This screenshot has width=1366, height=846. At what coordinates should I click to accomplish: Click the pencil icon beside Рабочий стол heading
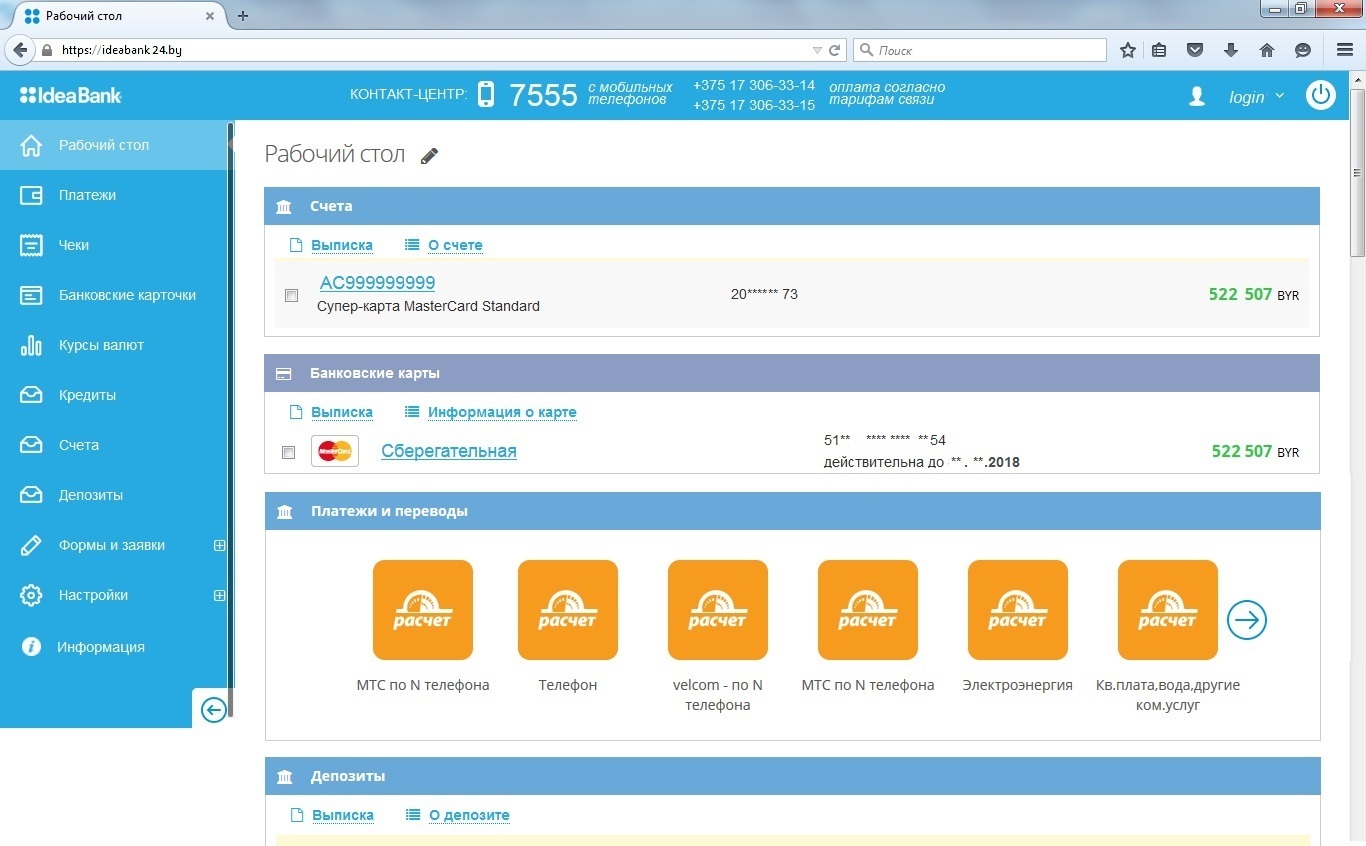click(x=429, y=156)
